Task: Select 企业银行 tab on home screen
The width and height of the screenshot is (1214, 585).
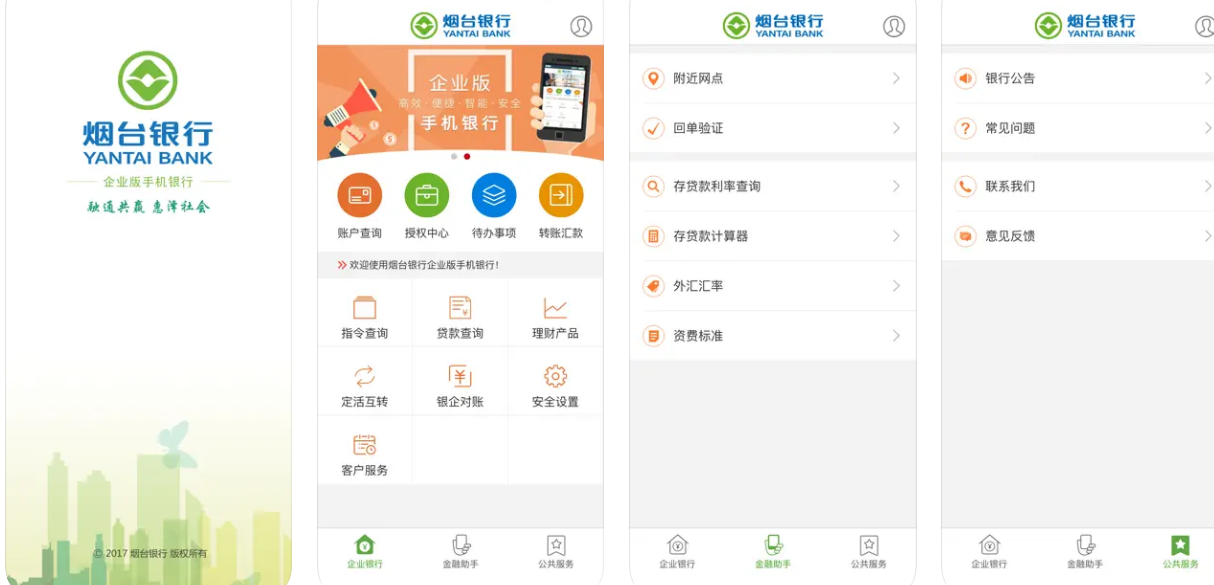Action: pyautogui.click(x=365, y=552)
